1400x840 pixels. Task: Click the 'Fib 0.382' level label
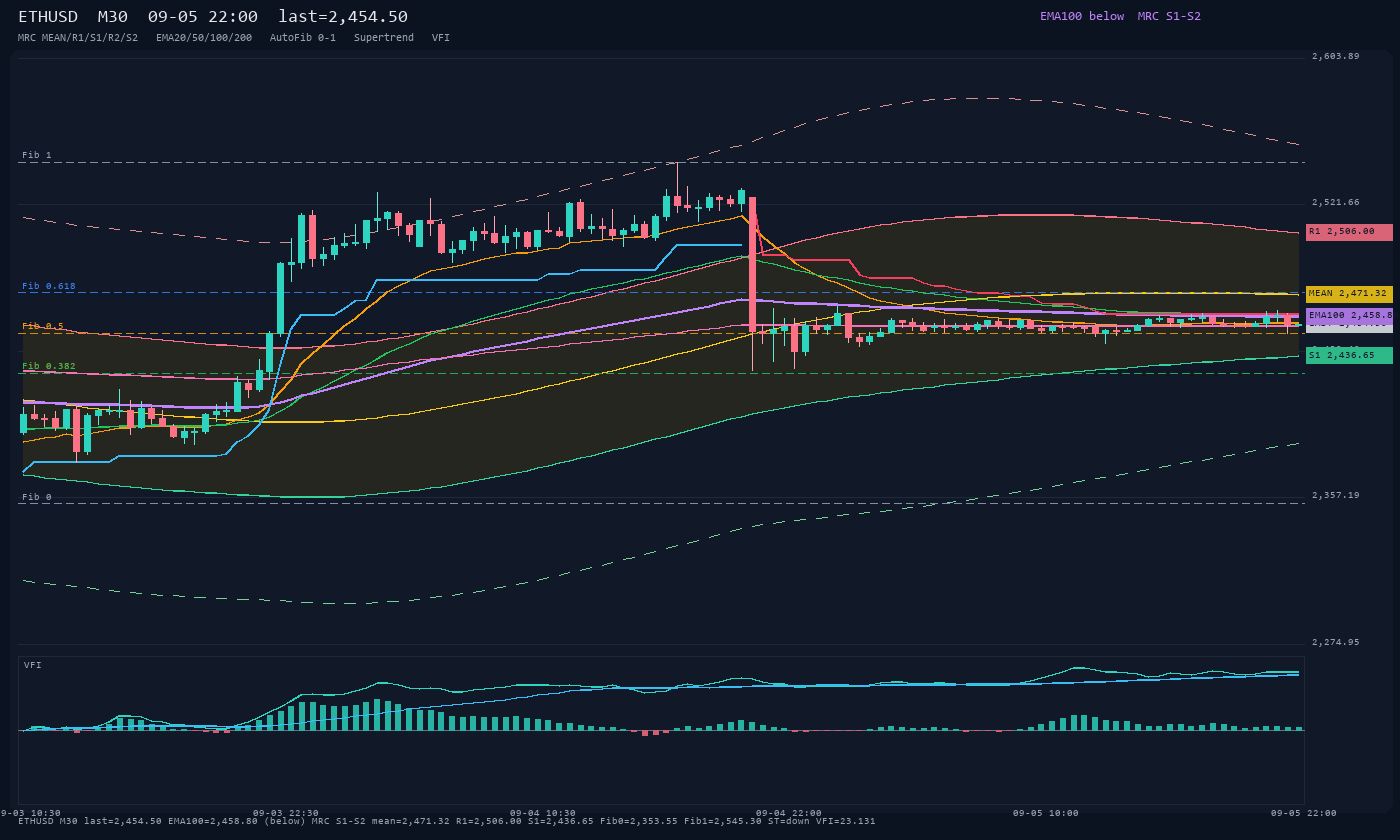(49, 366)
